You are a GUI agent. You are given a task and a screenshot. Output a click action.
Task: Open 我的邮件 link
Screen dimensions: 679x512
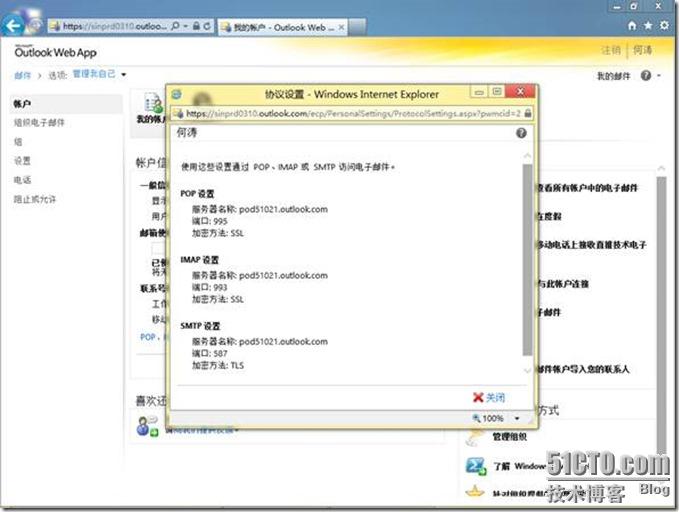pos(613,76)
